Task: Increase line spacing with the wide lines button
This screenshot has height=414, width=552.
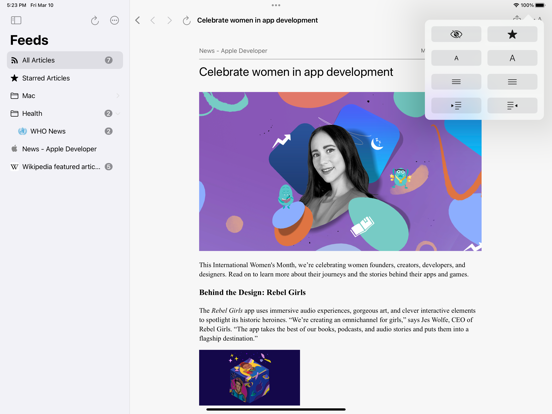Action: coord(512,82)
